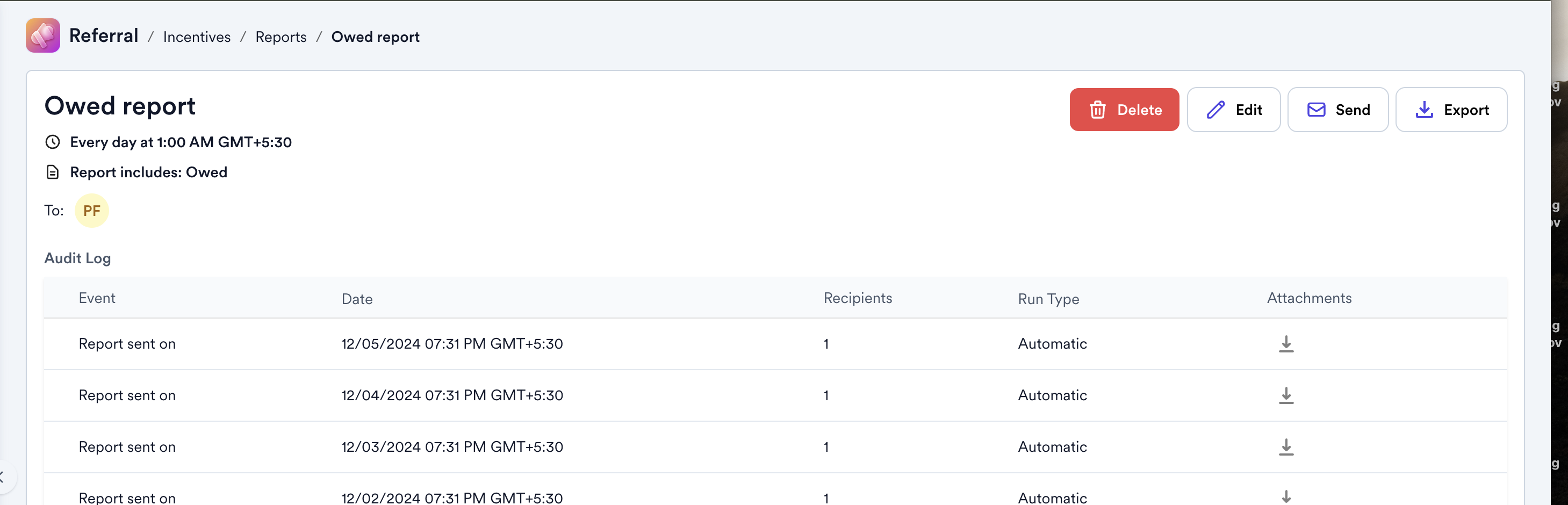Click recipients count 1 in 12/05/2024 row

point(825,344)
